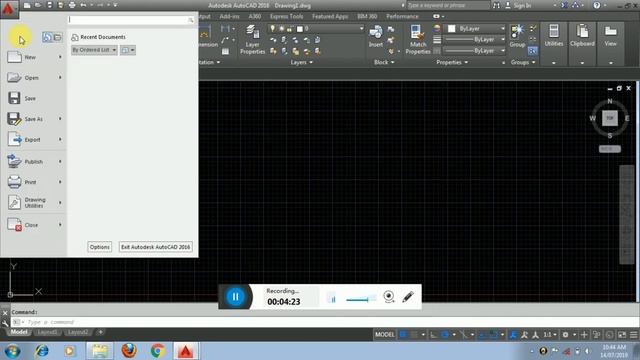Screen dimensions: 640x360
Task: Click the Sign In button
Action: click(x=518, y=5)
